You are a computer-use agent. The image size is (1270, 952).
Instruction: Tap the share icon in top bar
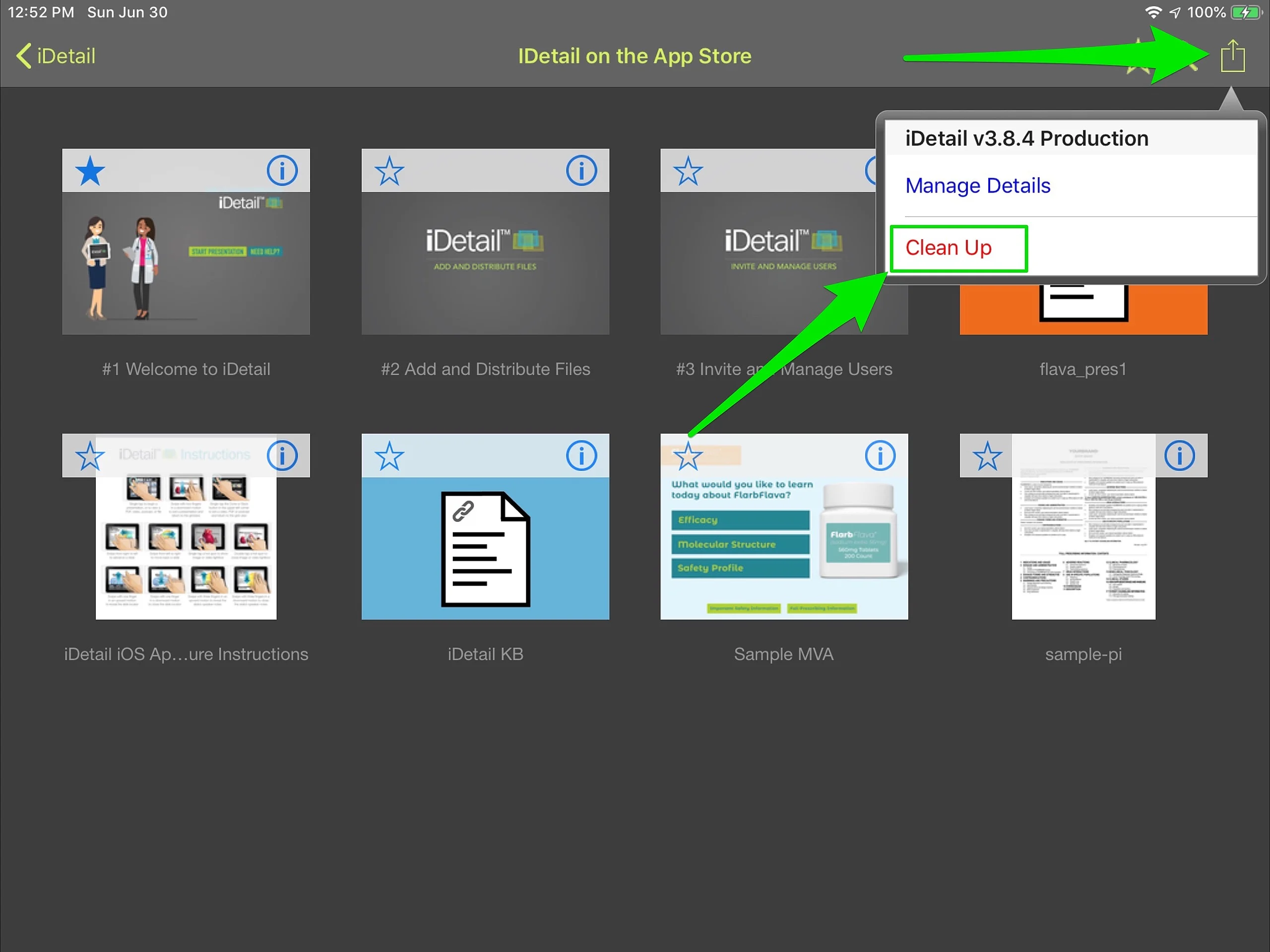[x=1232, y=56]
